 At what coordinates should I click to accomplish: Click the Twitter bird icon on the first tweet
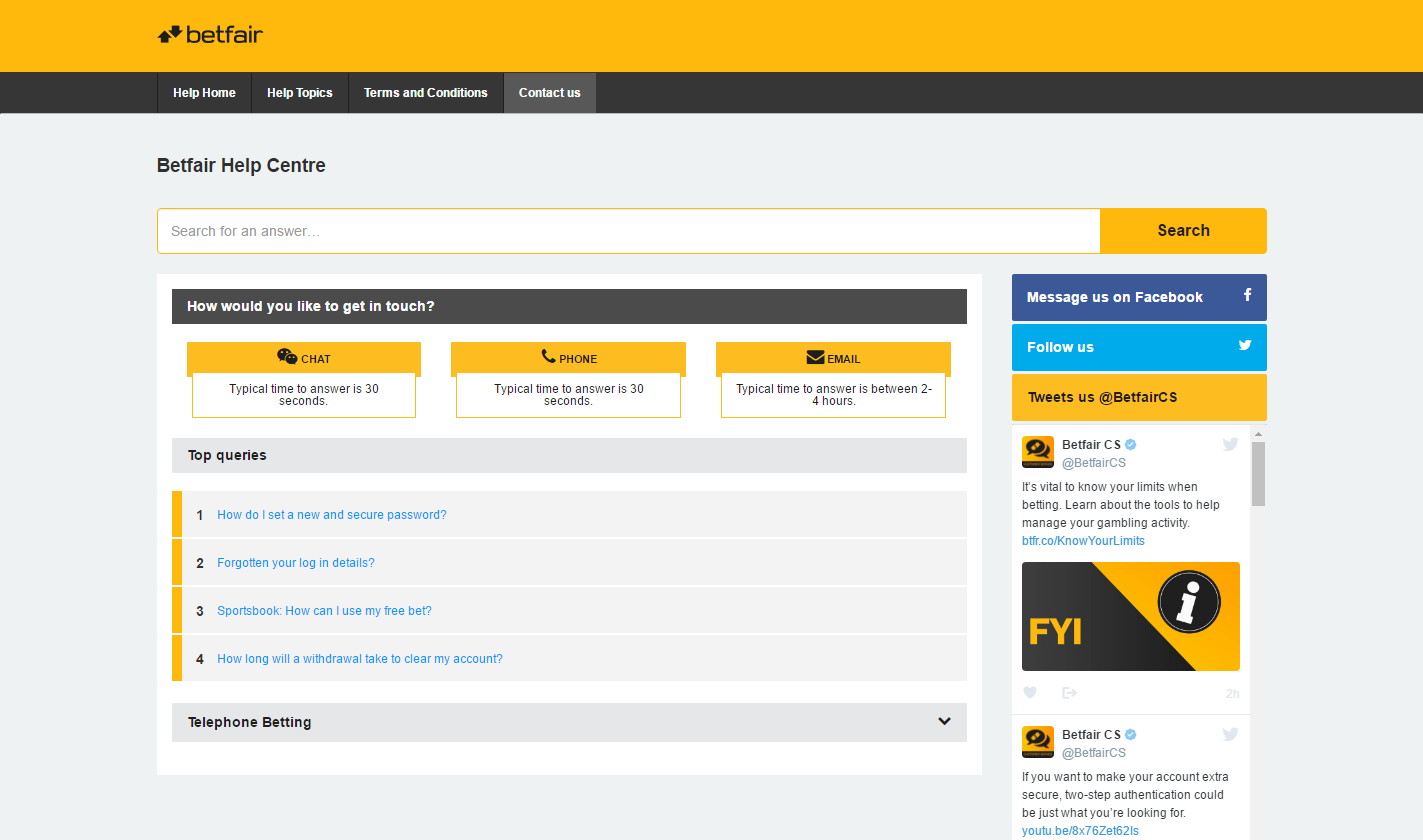1230,444
